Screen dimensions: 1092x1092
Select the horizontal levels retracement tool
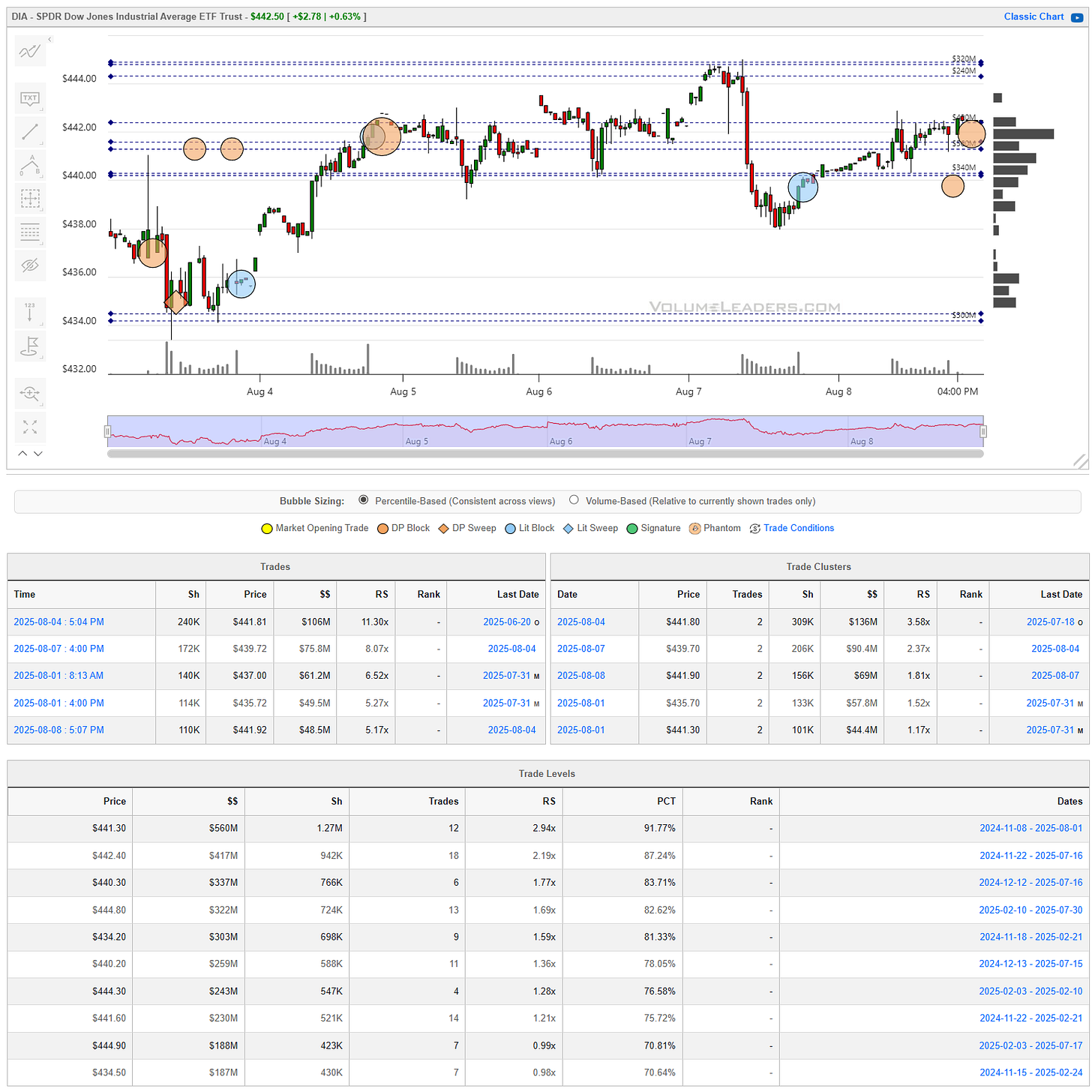[x=30, y=232]
